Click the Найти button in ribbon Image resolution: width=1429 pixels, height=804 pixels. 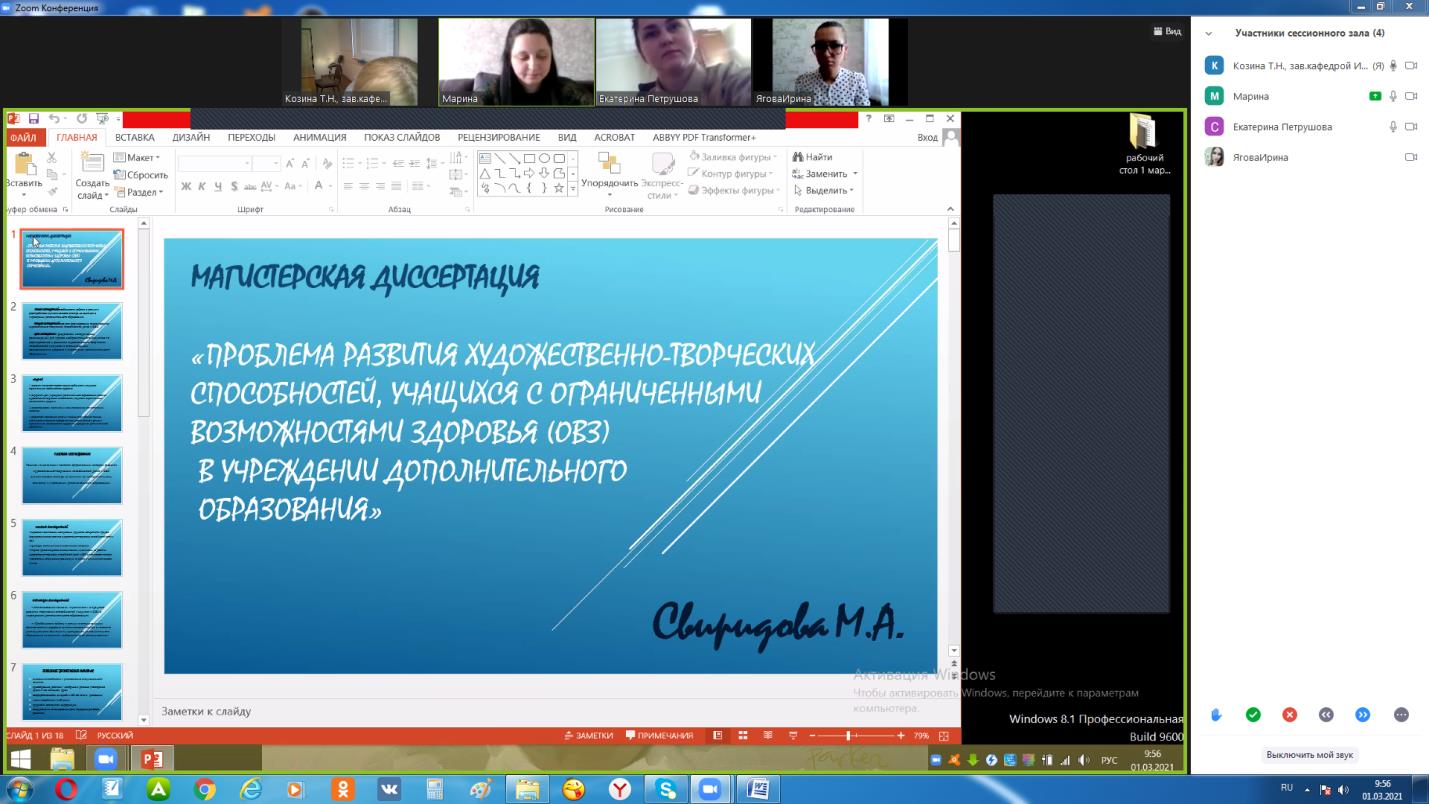click(x=813, y=157)
